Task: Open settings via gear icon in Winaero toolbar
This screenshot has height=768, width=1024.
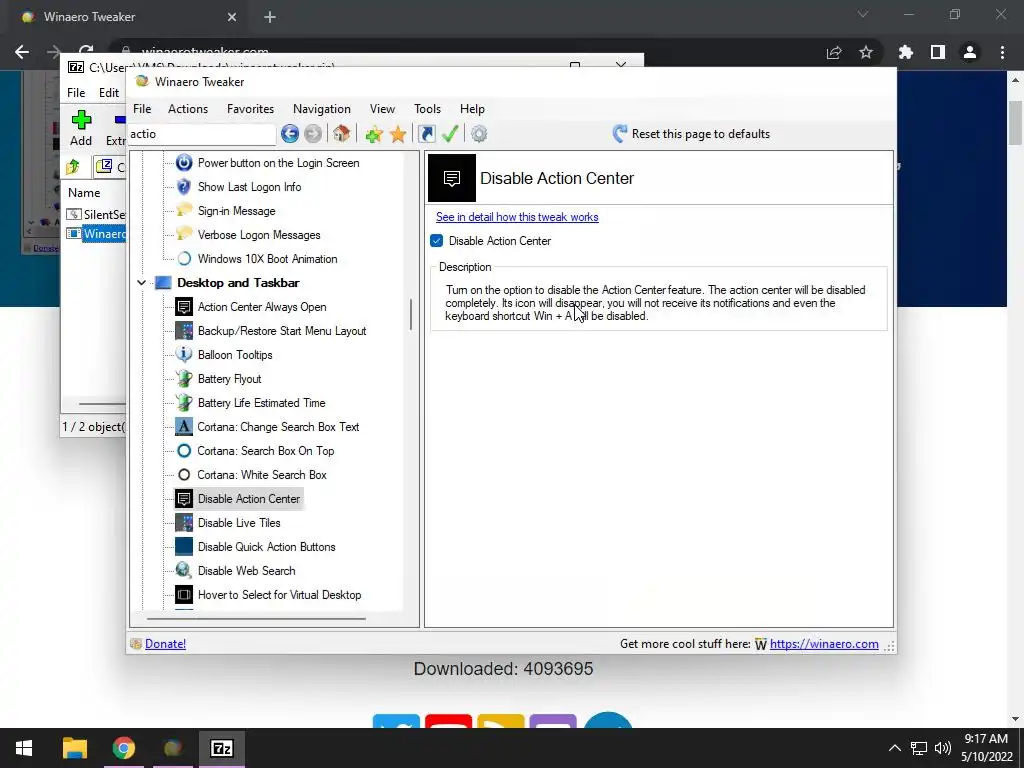Action: 479,134
